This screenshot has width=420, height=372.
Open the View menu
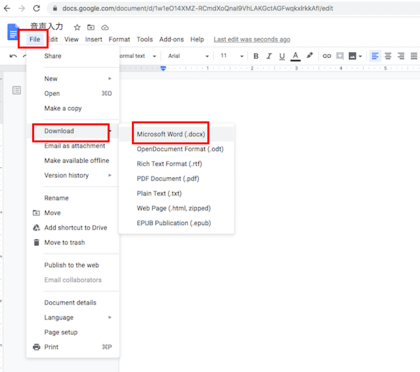pyautogui.click(x=71, y=39)
